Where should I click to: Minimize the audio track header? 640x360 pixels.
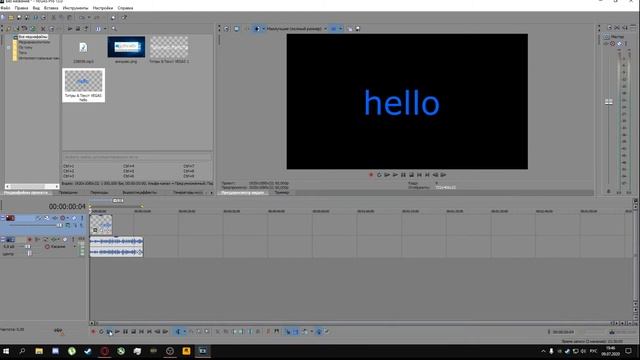(x=2, y=239)
